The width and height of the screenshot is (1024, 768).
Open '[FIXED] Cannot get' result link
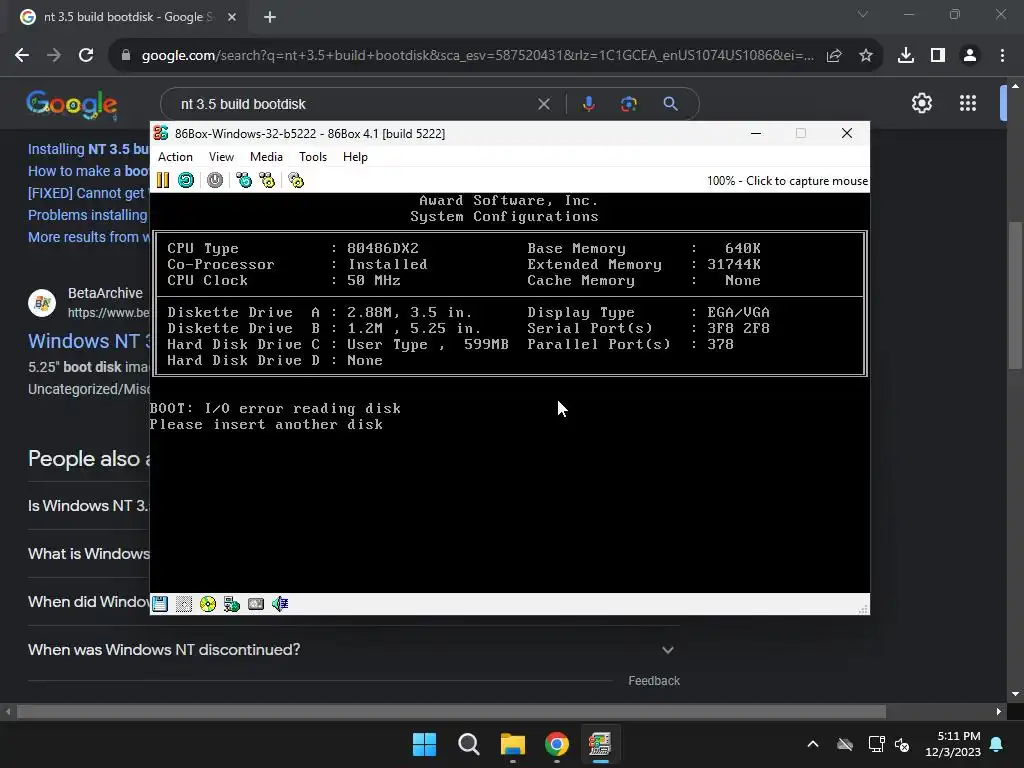[x=86, y=193]
